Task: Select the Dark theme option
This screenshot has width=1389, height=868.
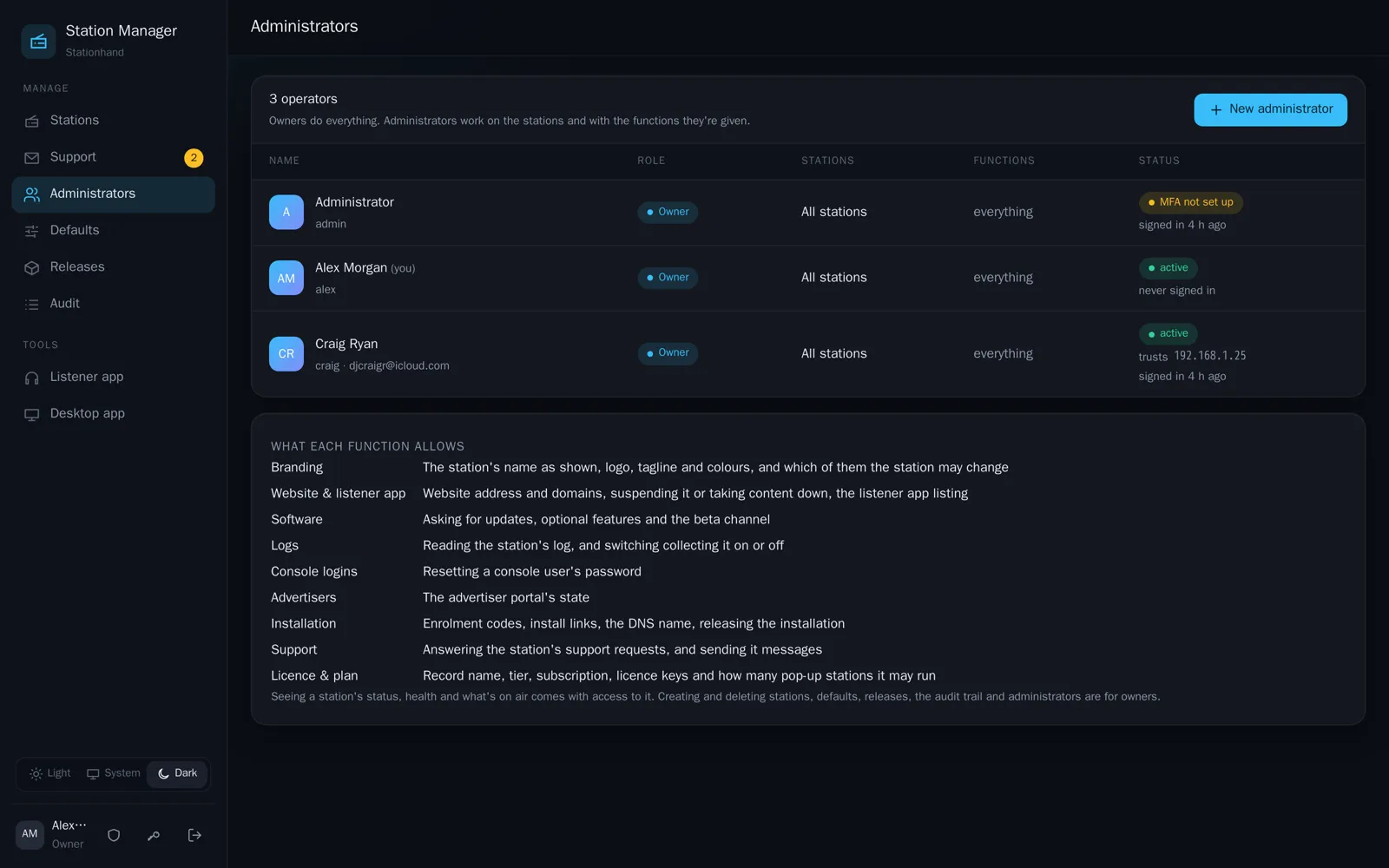Action: [177, 773]
